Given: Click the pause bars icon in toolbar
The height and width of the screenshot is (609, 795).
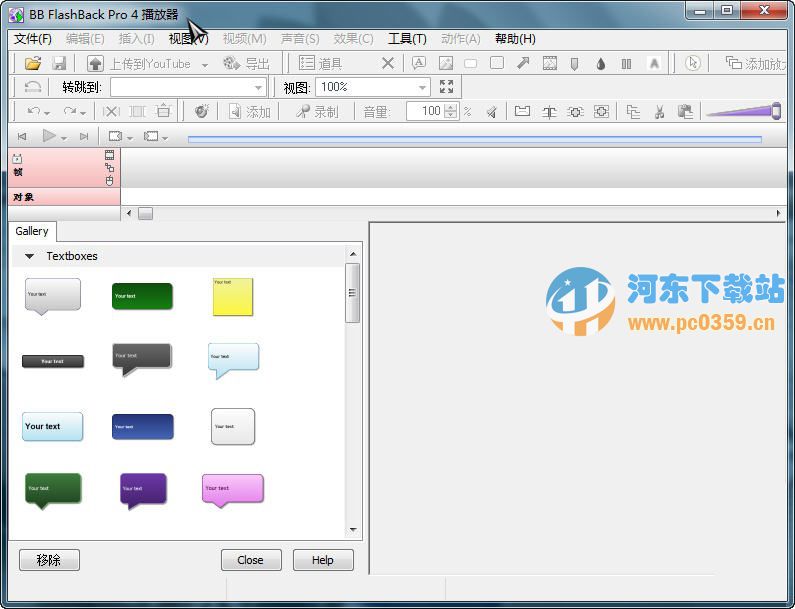Looking at the screenshot, I should [x=627, y=63].
